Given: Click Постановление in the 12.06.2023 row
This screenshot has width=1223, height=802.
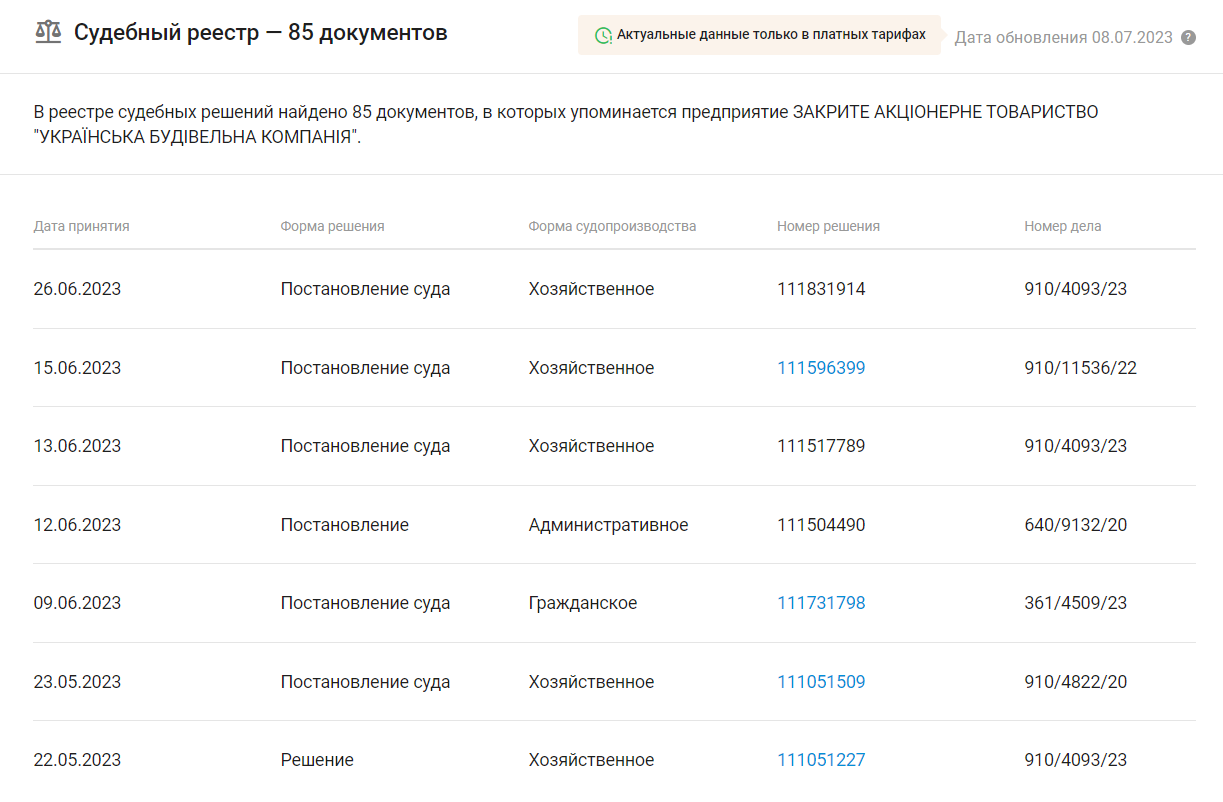Looking at the screenshot, I should pos(344,525).
